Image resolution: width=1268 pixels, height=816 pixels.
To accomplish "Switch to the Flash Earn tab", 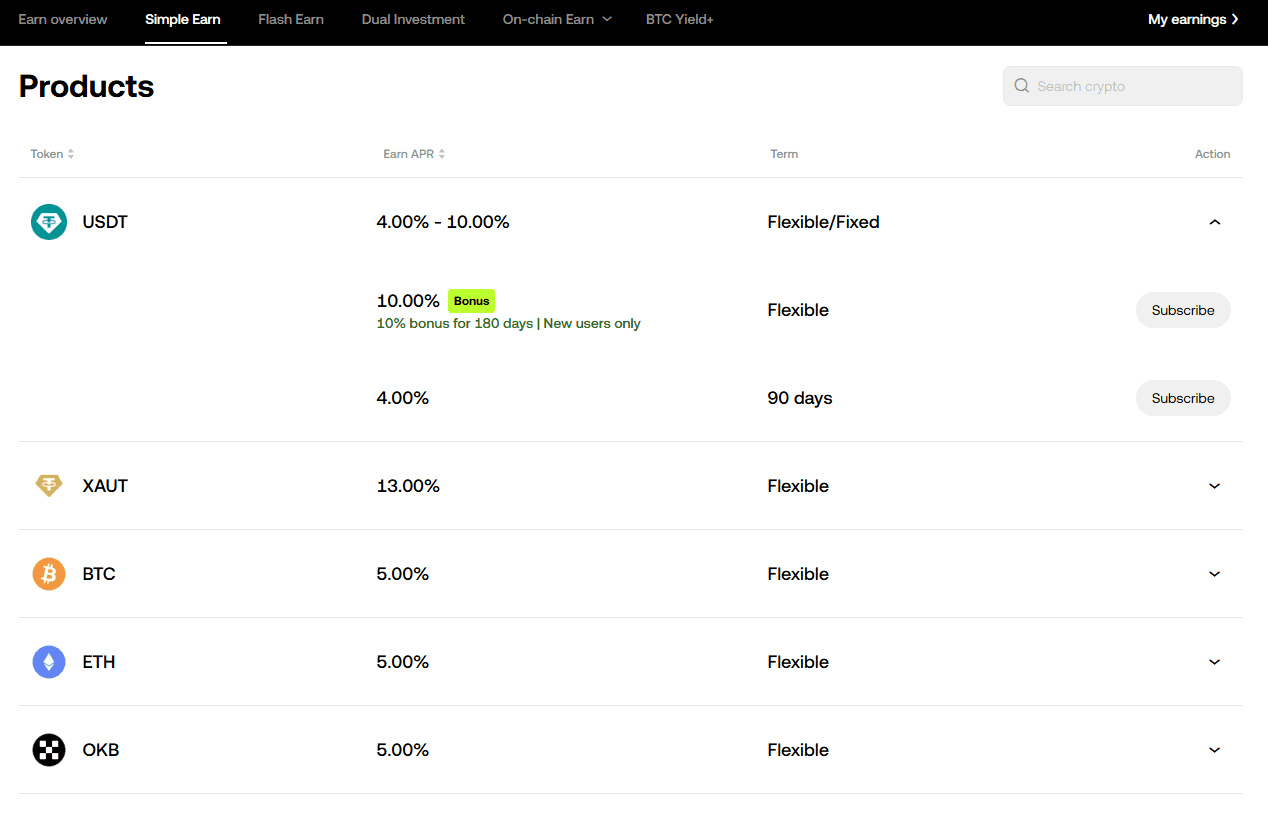I will pyautogui.click(x=291, y=19).
